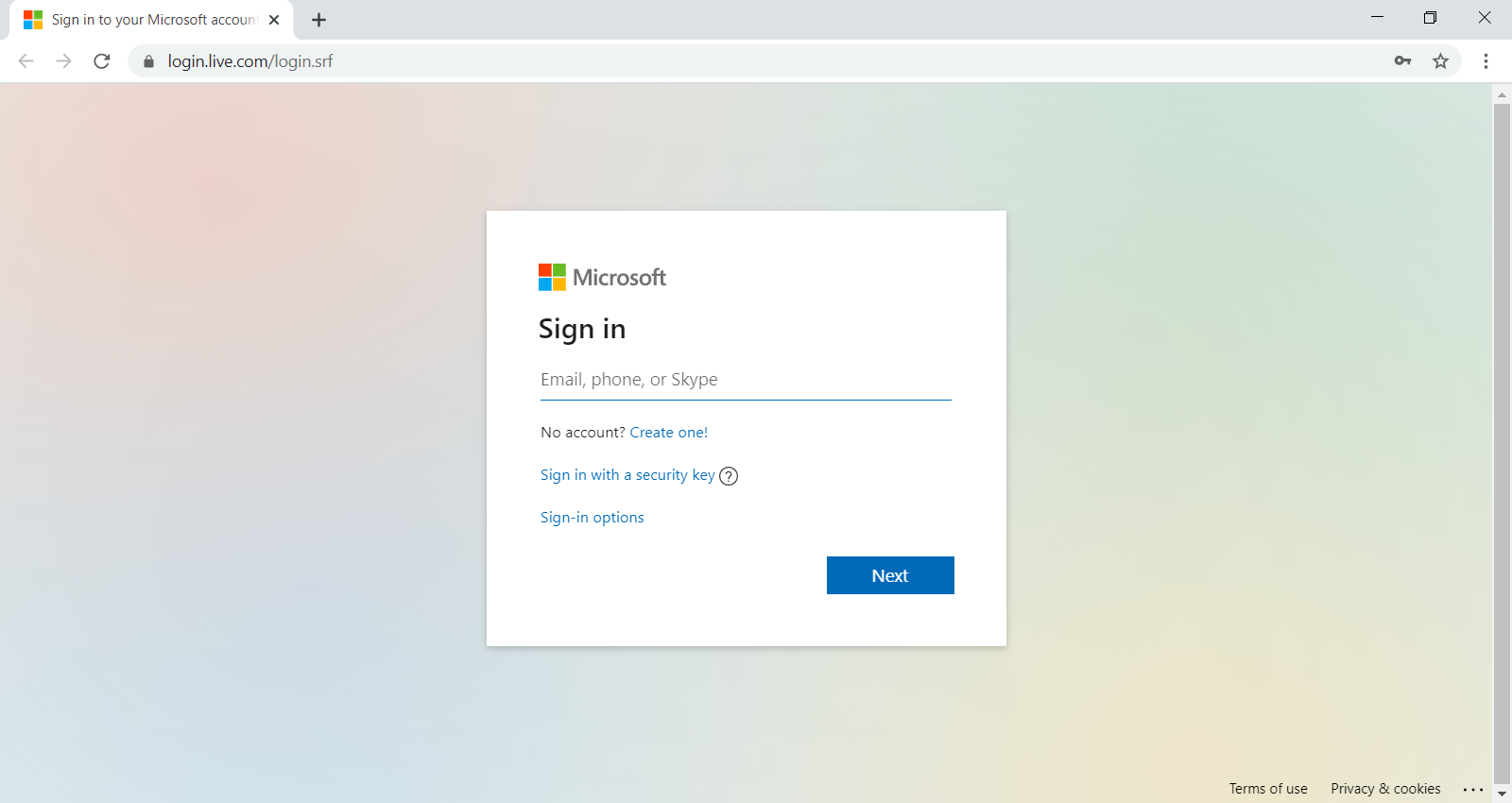Bookmark this page with the star icon

pyautogui.click(x=1440, y=61)
